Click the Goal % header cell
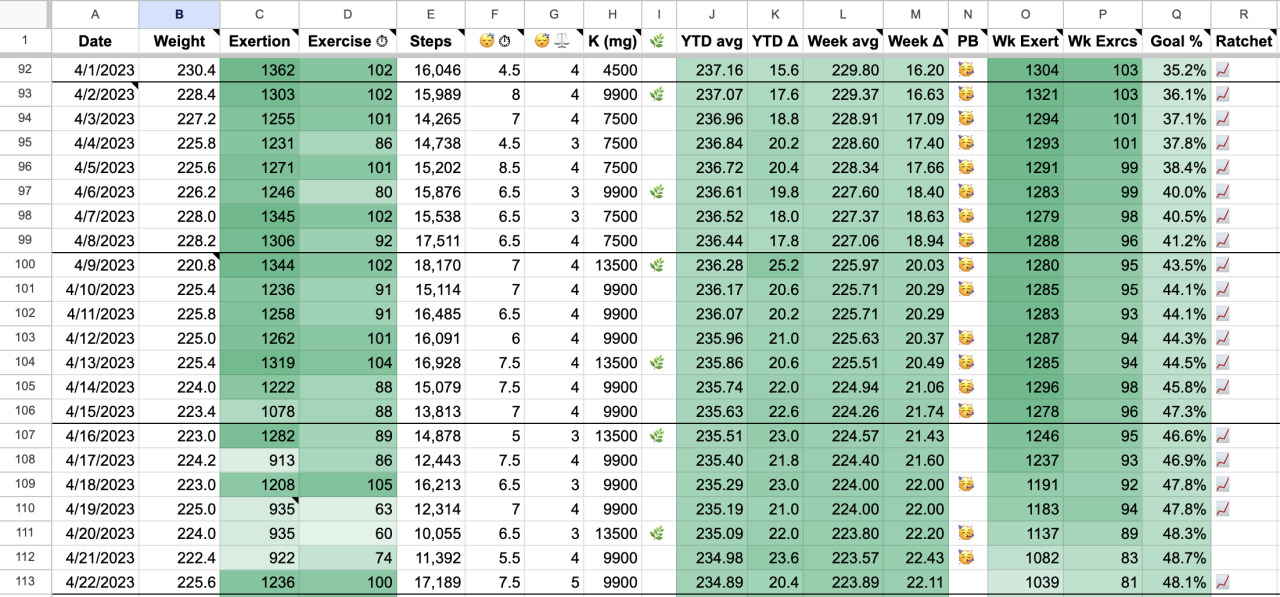 click(x=1176, y=42)
